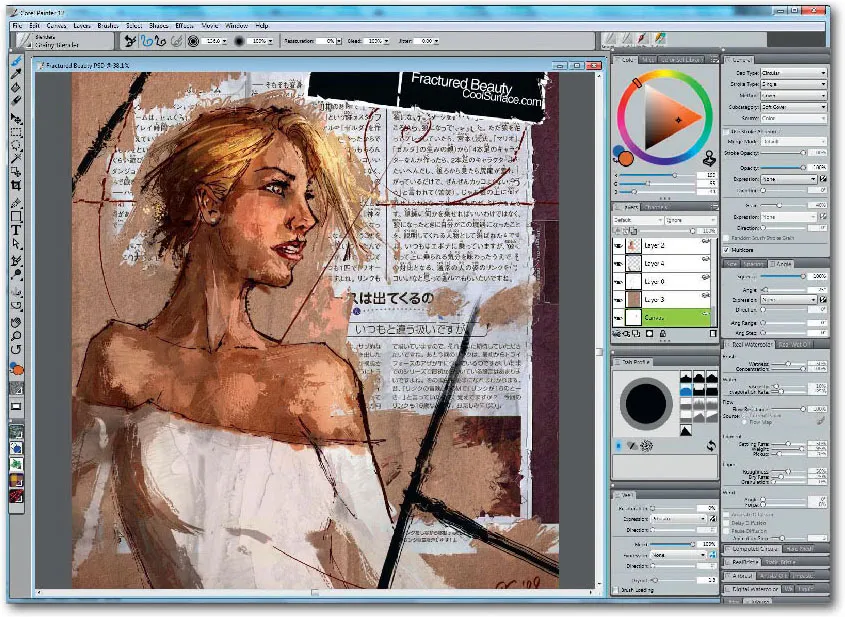
Task: Hide Layer 2 using its eye icon
Action: [x=618, y=245]
